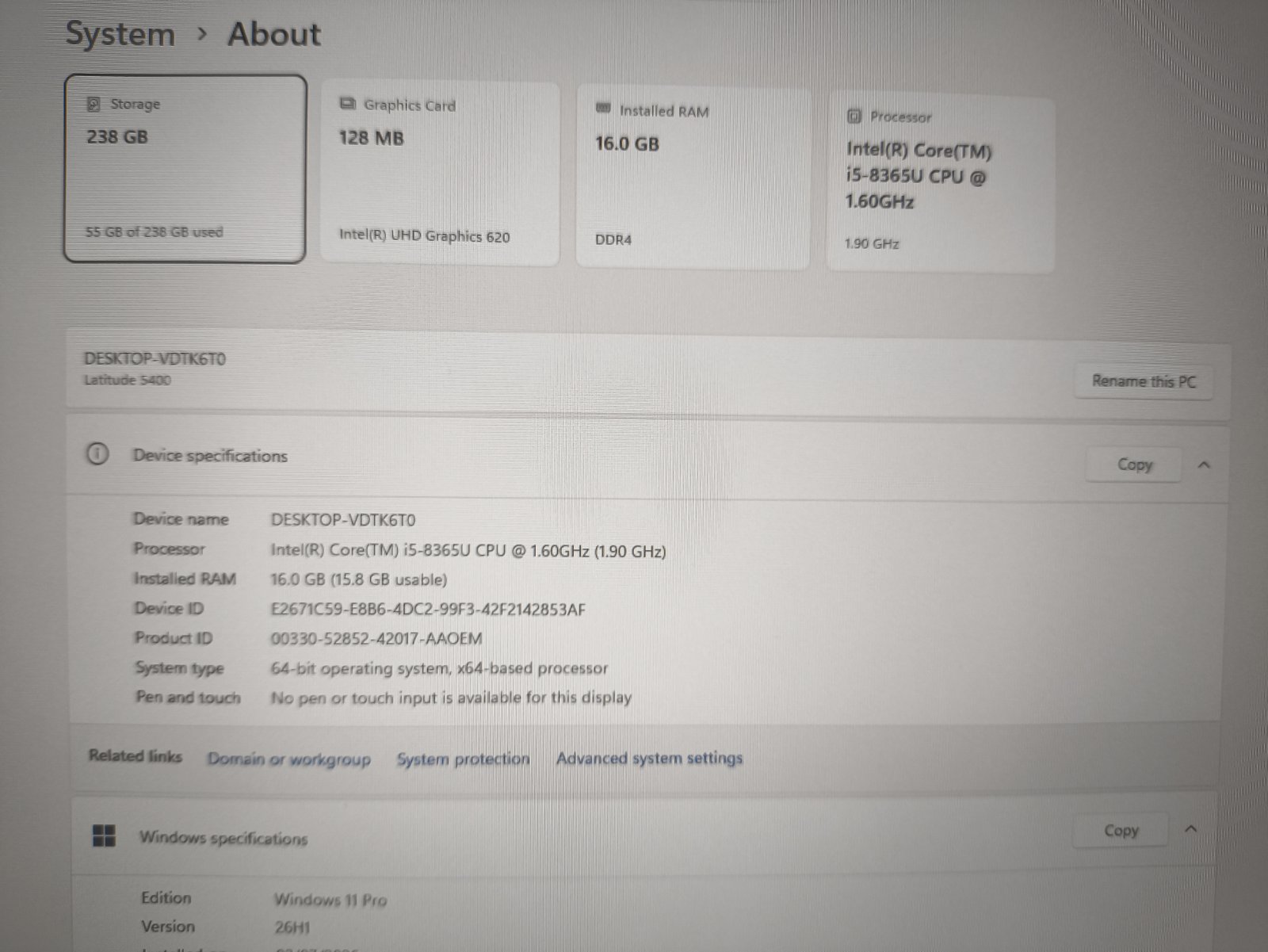This screenshot has width=1268, height=952.
Task: Click the 55 GB of 238 GB used text
Action: (155, 232)
